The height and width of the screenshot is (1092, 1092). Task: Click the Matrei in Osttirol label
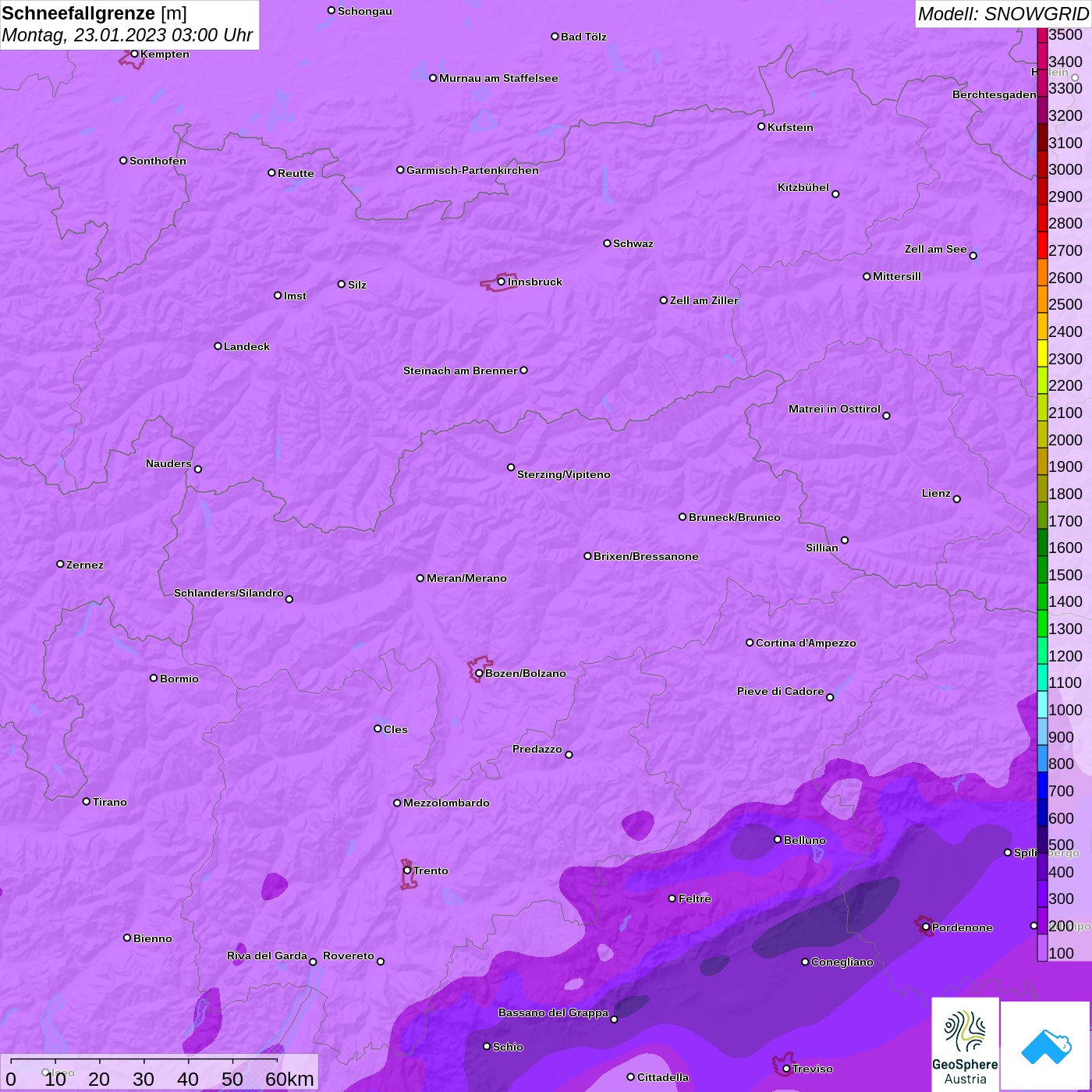(835, 409)
